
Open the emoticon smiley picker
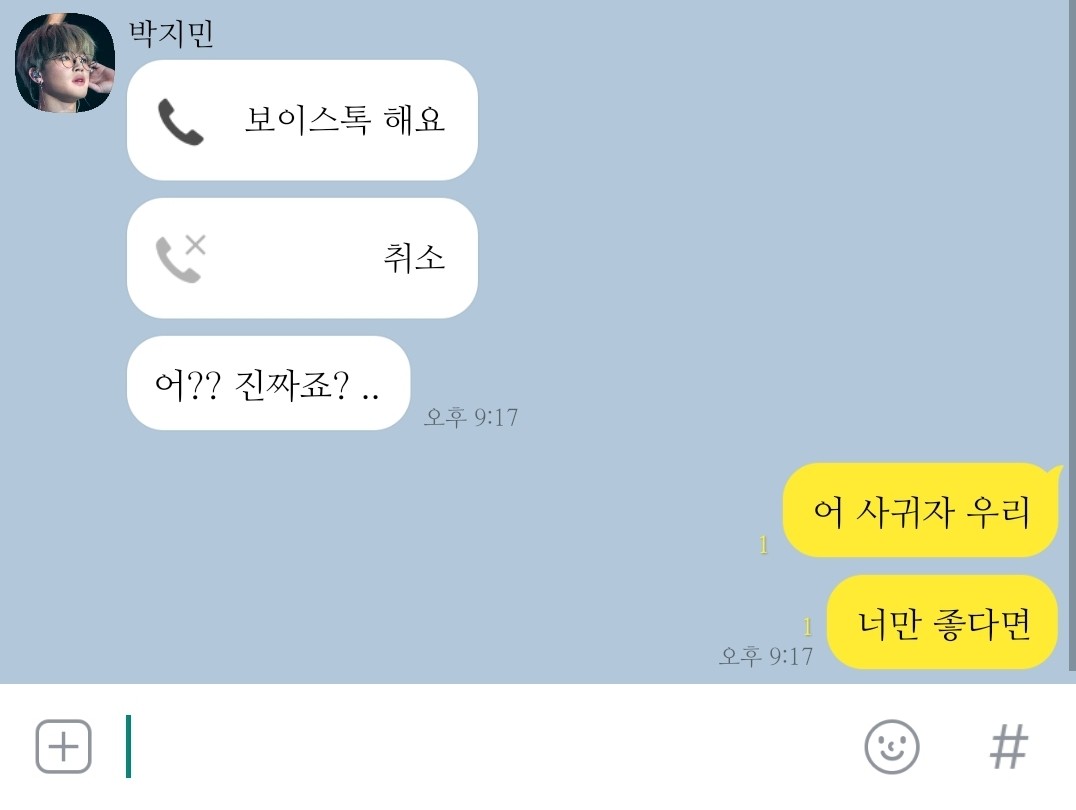(x=891, y=746)
